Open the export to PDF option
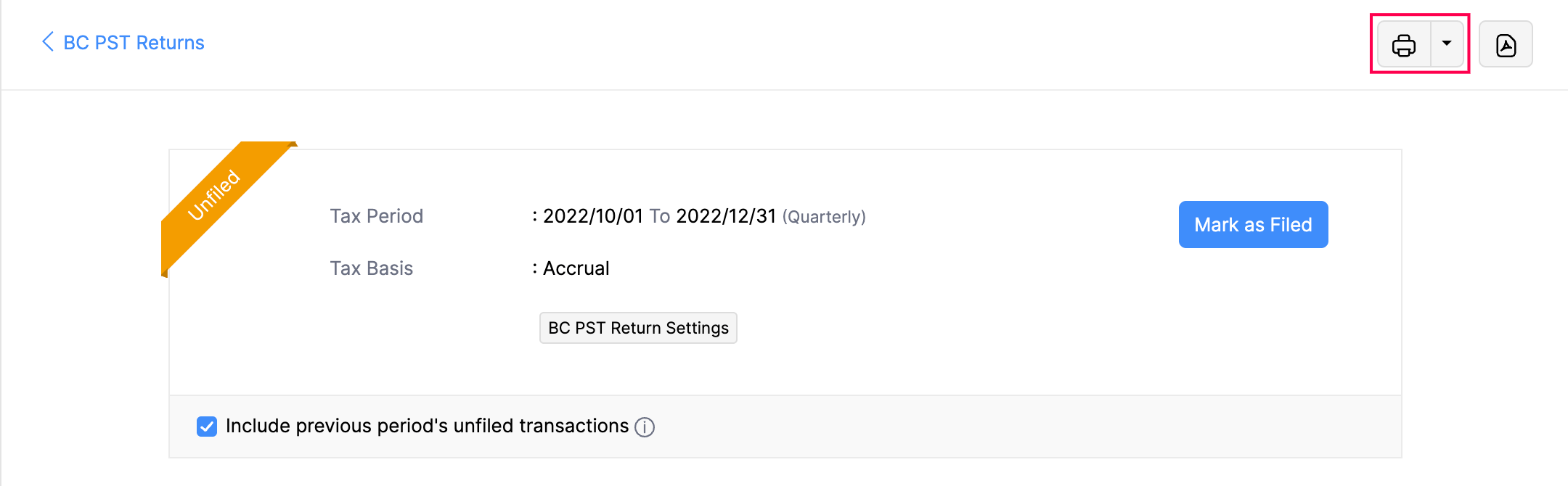This screenshot has width=1568, height=486. point(1506,44)
